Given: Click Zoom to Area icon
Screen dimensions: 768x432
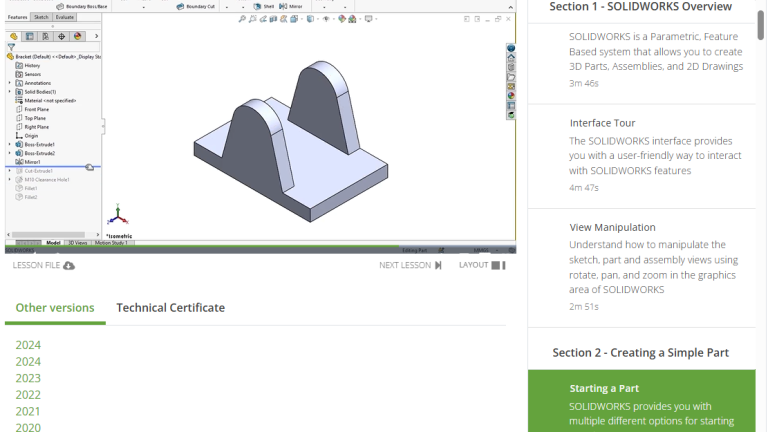Looking at the screenshot, I should pyautogui.click(x=252, y=19).
